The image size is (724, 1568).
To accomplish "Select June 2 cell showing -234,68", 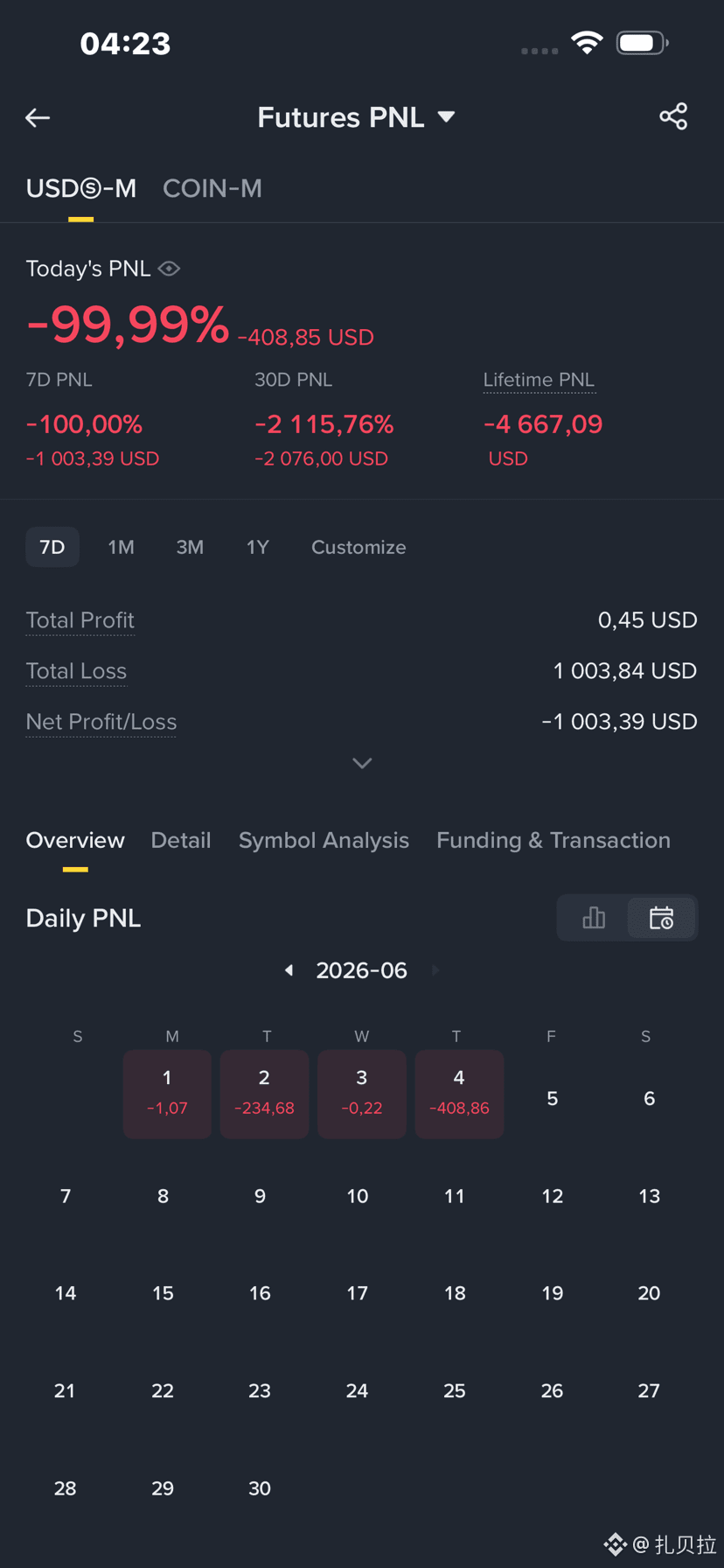I will [x=264, y=1094].
